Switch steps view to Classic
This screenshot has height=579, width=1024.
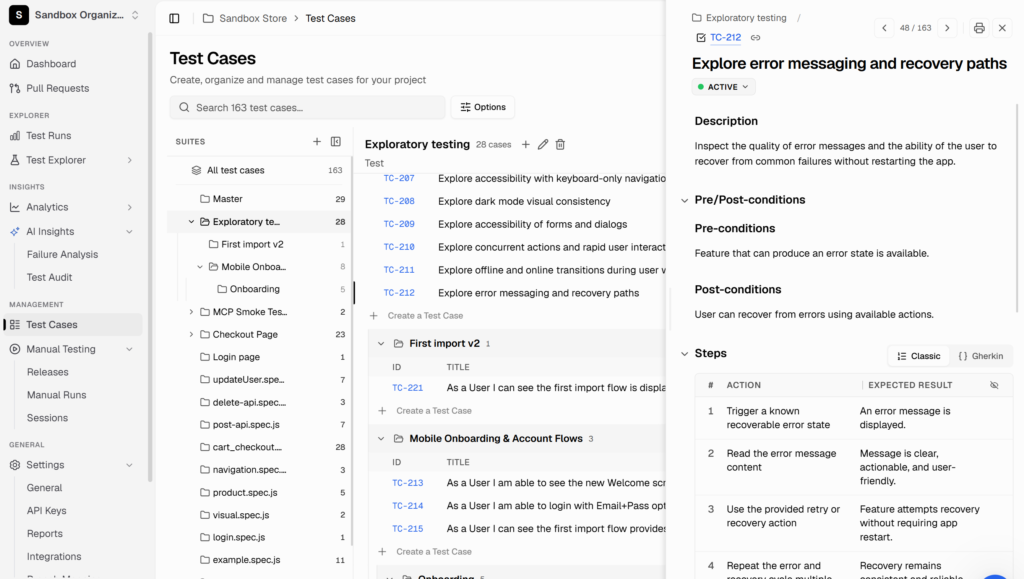(919, 356)
